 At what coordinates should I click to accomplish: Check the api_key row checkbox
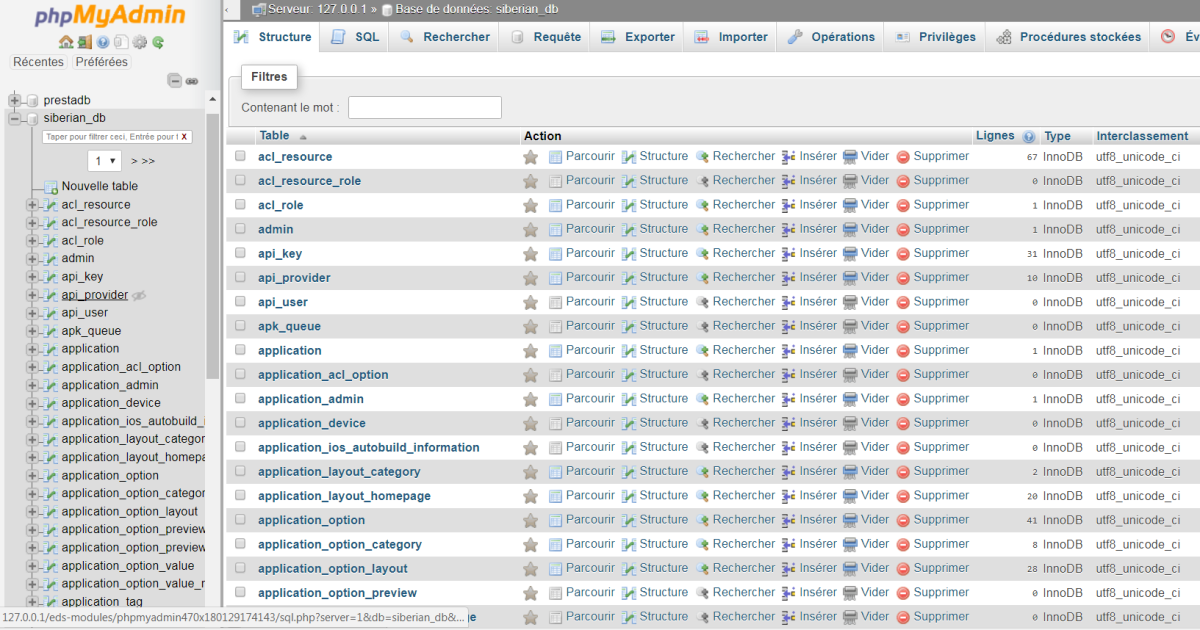point(240,253)
